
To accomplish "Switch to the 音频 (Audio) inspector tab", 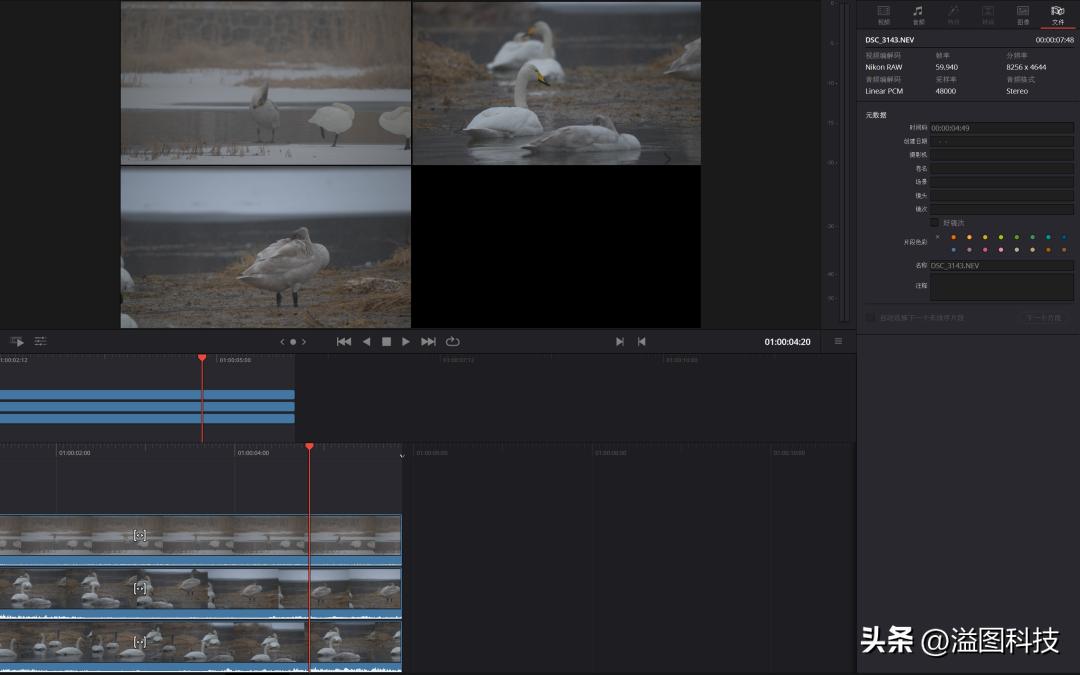I will pyautogui.click(x=918, y=14).
